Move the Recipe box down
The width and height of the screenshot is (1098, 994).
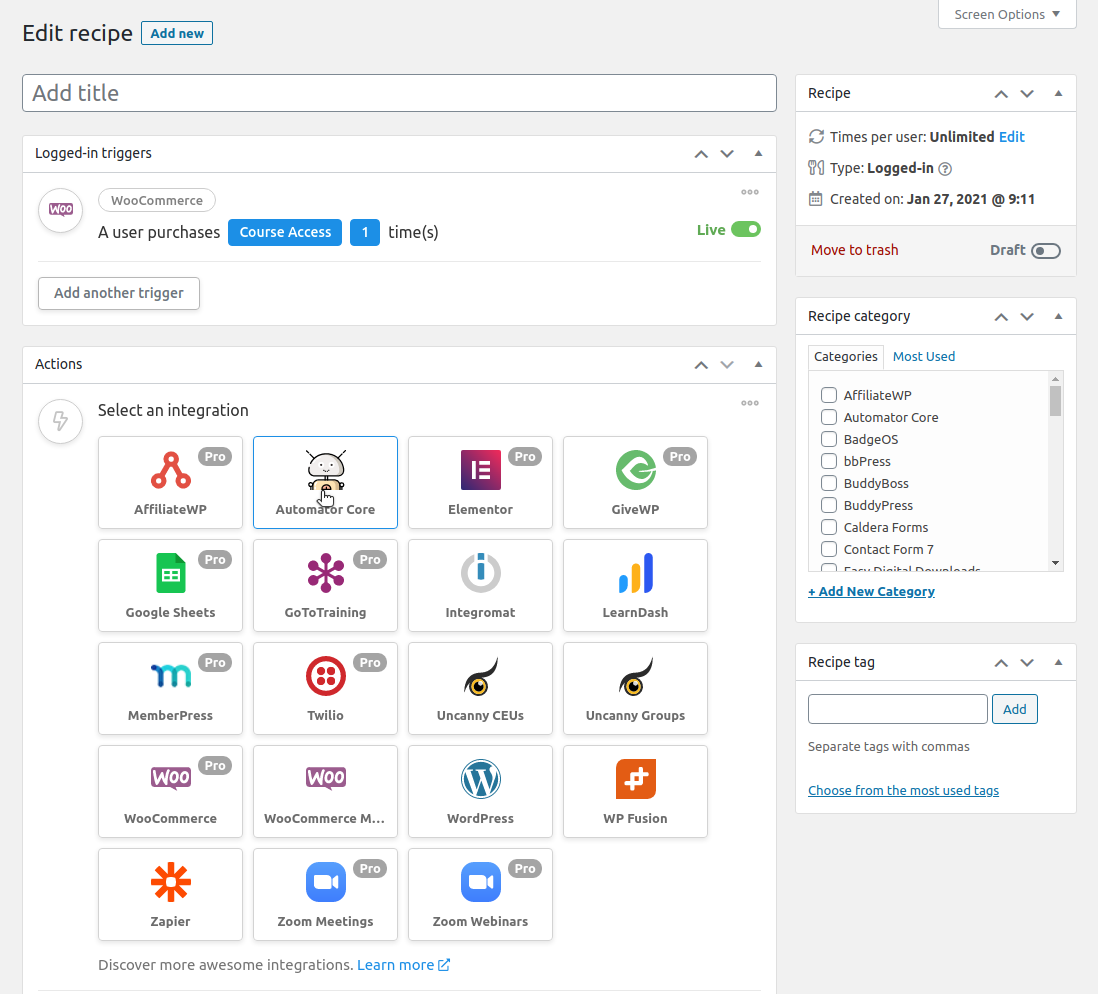point(1027,93)
